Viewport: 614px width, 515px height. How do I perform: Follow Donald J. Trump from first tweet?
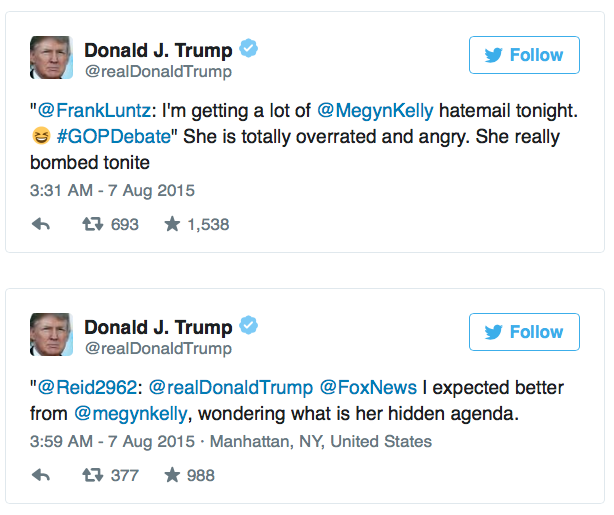pos(523,55)
